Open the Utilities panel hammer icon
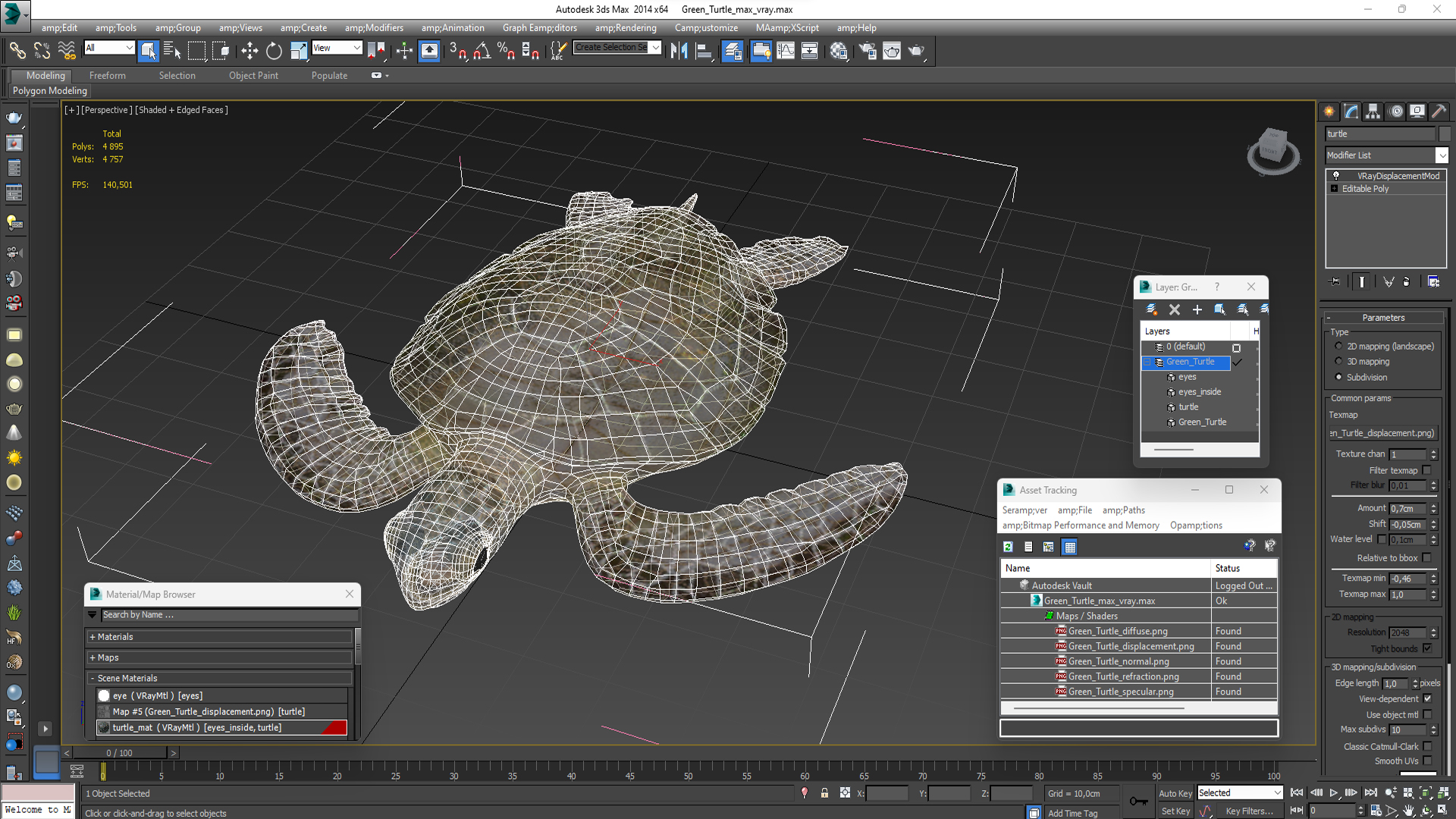Screen dimensions: 1456x819 [x=1439, y=111]
